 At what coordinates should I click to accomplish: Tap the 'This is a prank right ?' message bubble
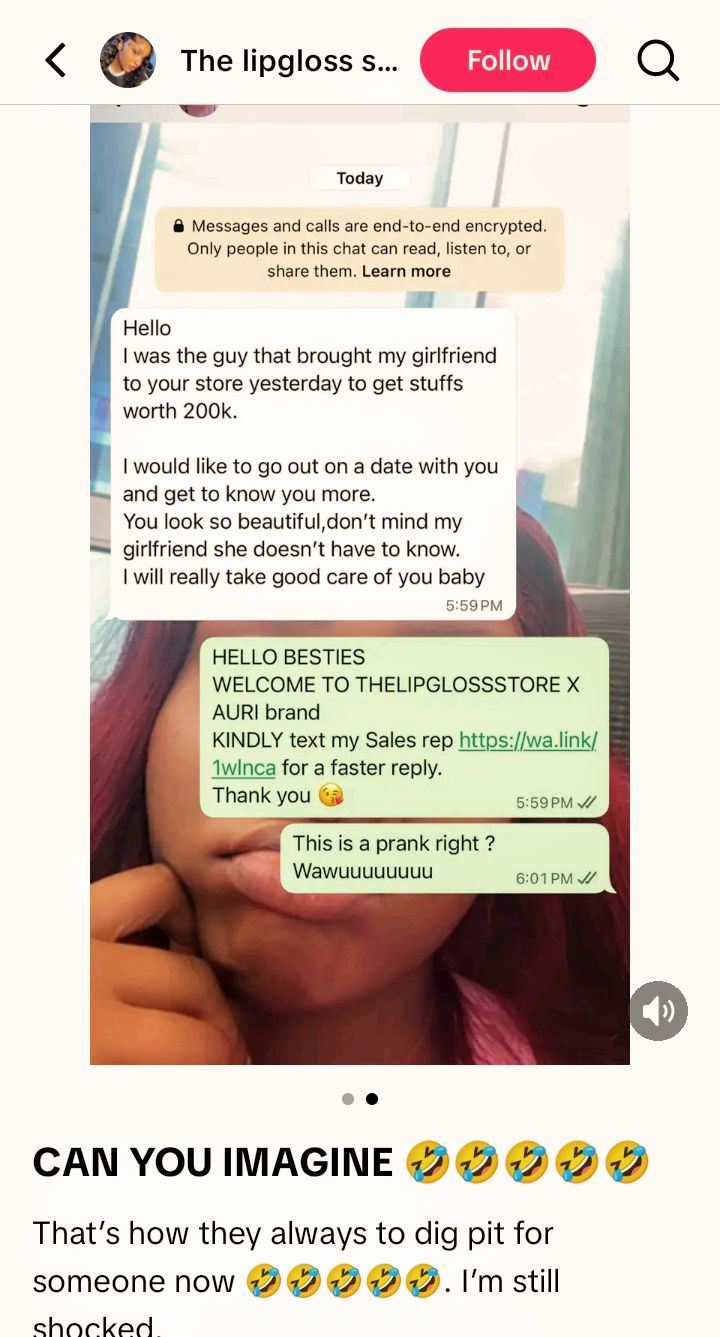point(444,858)
